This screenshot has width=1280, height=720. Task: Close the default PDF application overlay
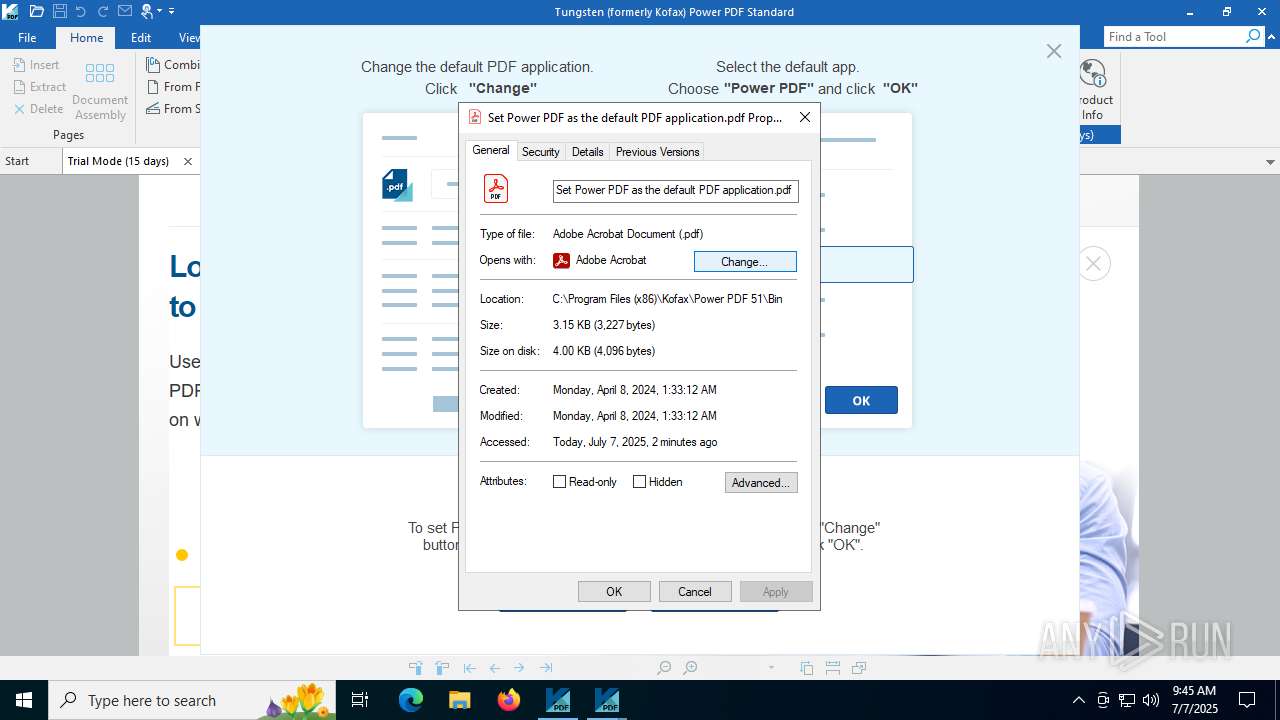coord(1054,51)
